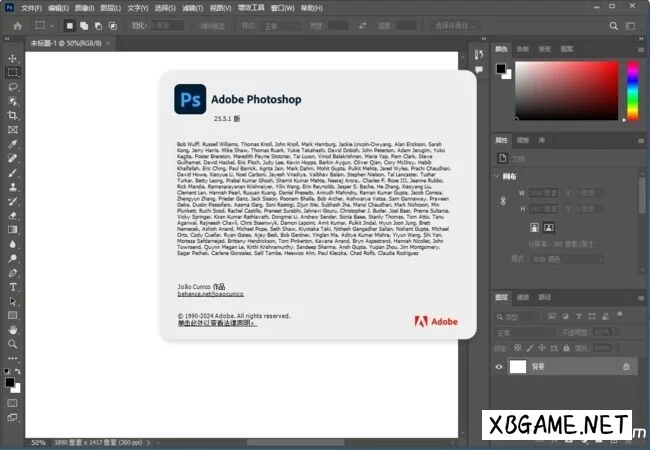Click the legal notices link in About dialog
The image size is (650, 450).
[216, 323]
